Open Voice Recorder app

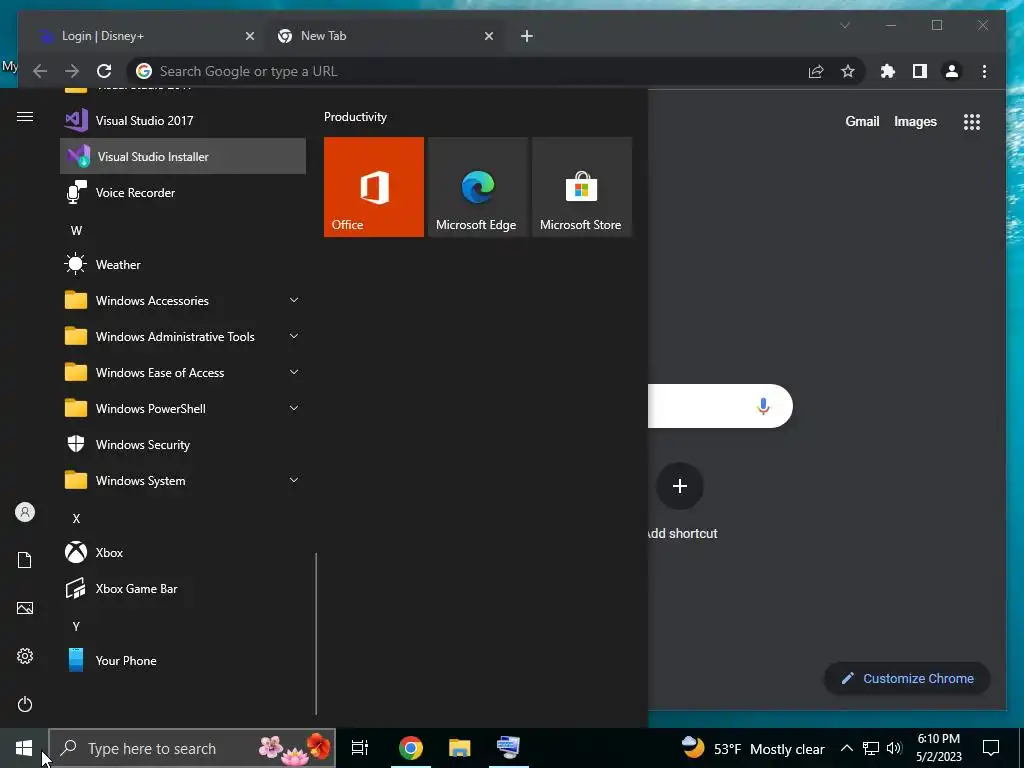click(x=183, y=193)
